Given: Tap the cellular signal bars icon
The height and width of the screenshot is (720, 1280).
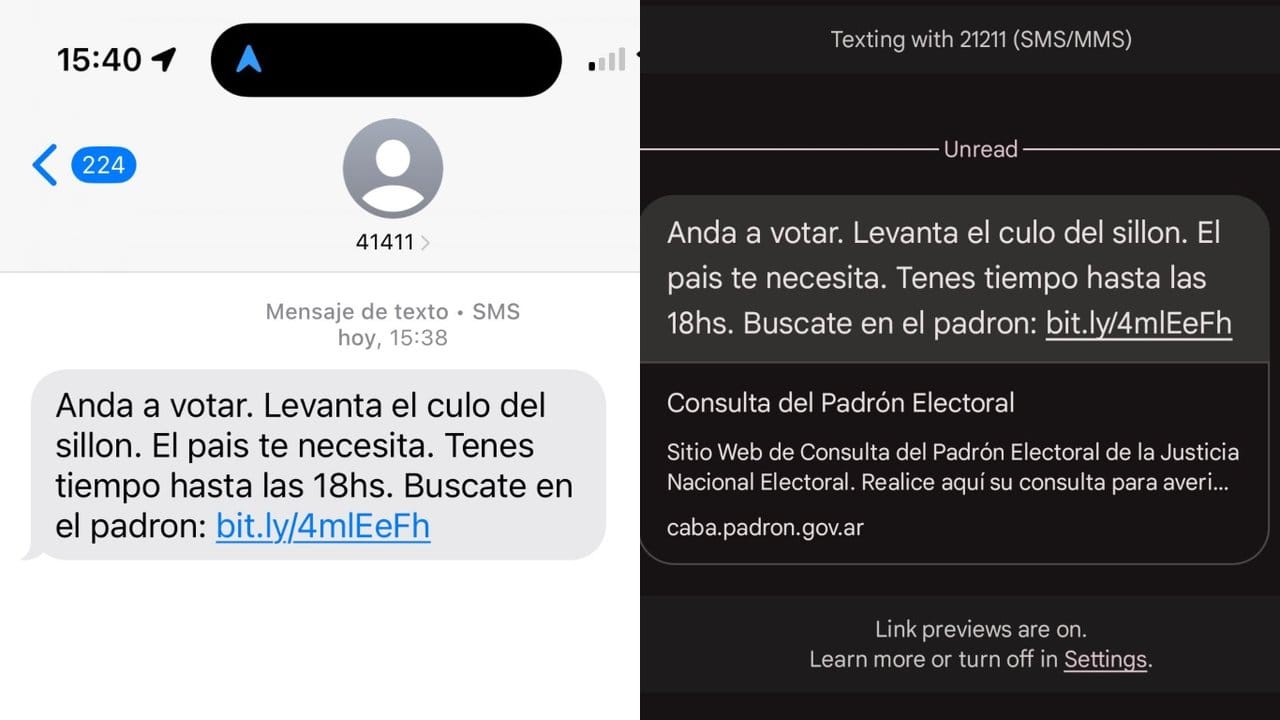Looking at the screenshot, I should (608, 60).
